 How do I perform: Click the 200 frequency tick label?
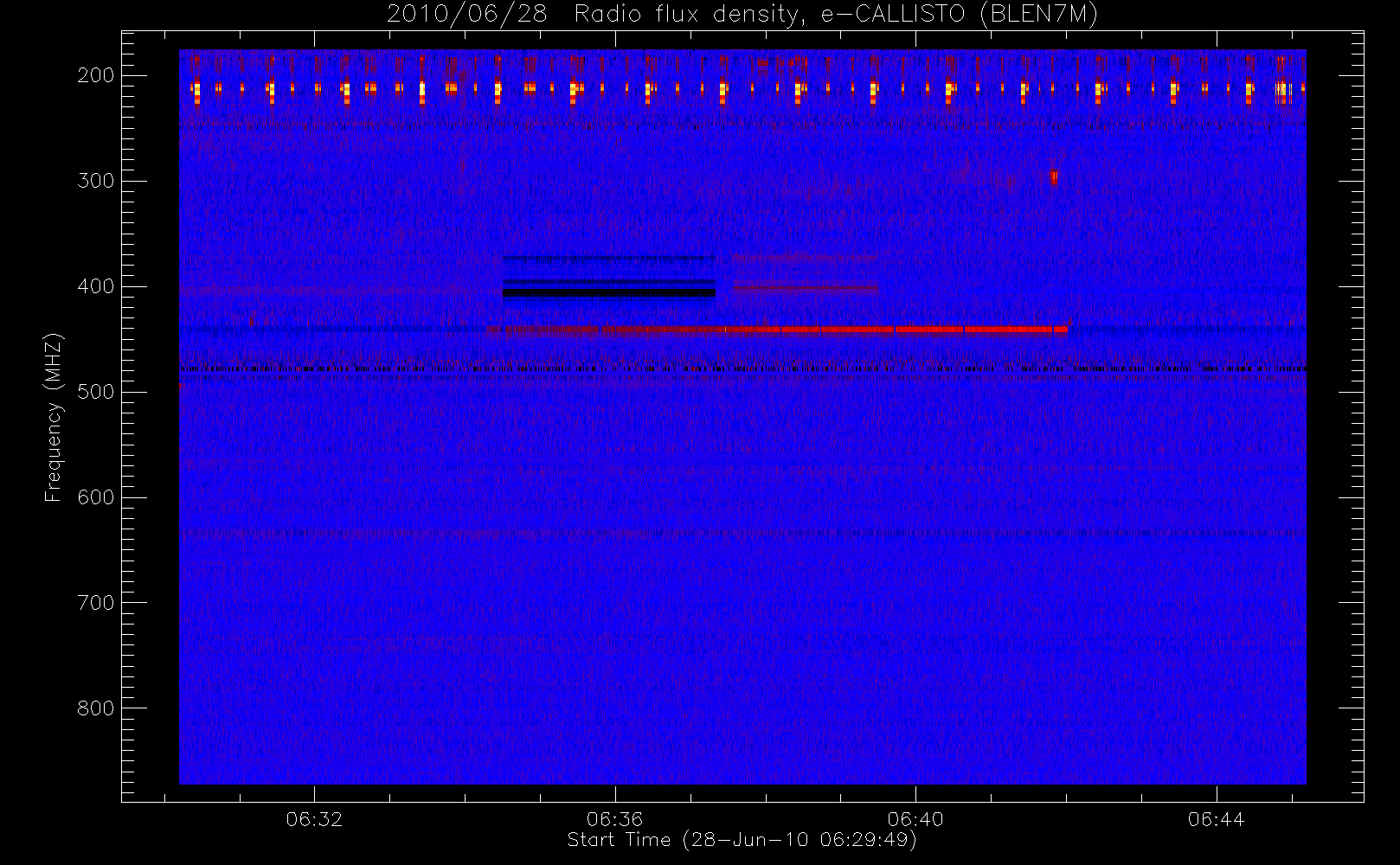tap(96, 75)
